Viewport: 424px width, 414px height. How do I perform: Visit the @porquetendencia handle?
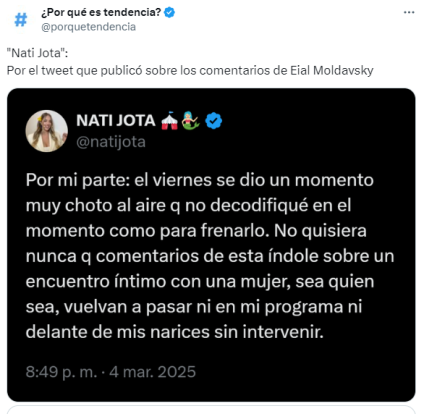click(x=88, y=27)
